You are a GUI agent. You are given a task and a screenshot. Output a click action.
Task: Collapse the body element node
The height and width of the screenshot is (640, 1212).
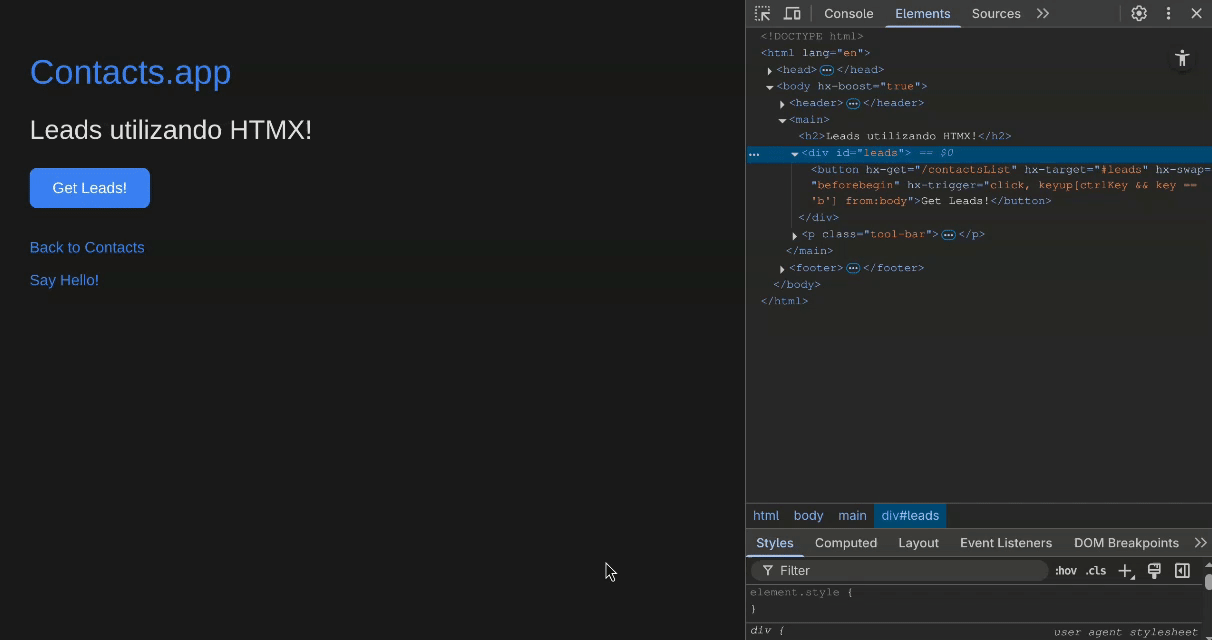coord(770,87)
